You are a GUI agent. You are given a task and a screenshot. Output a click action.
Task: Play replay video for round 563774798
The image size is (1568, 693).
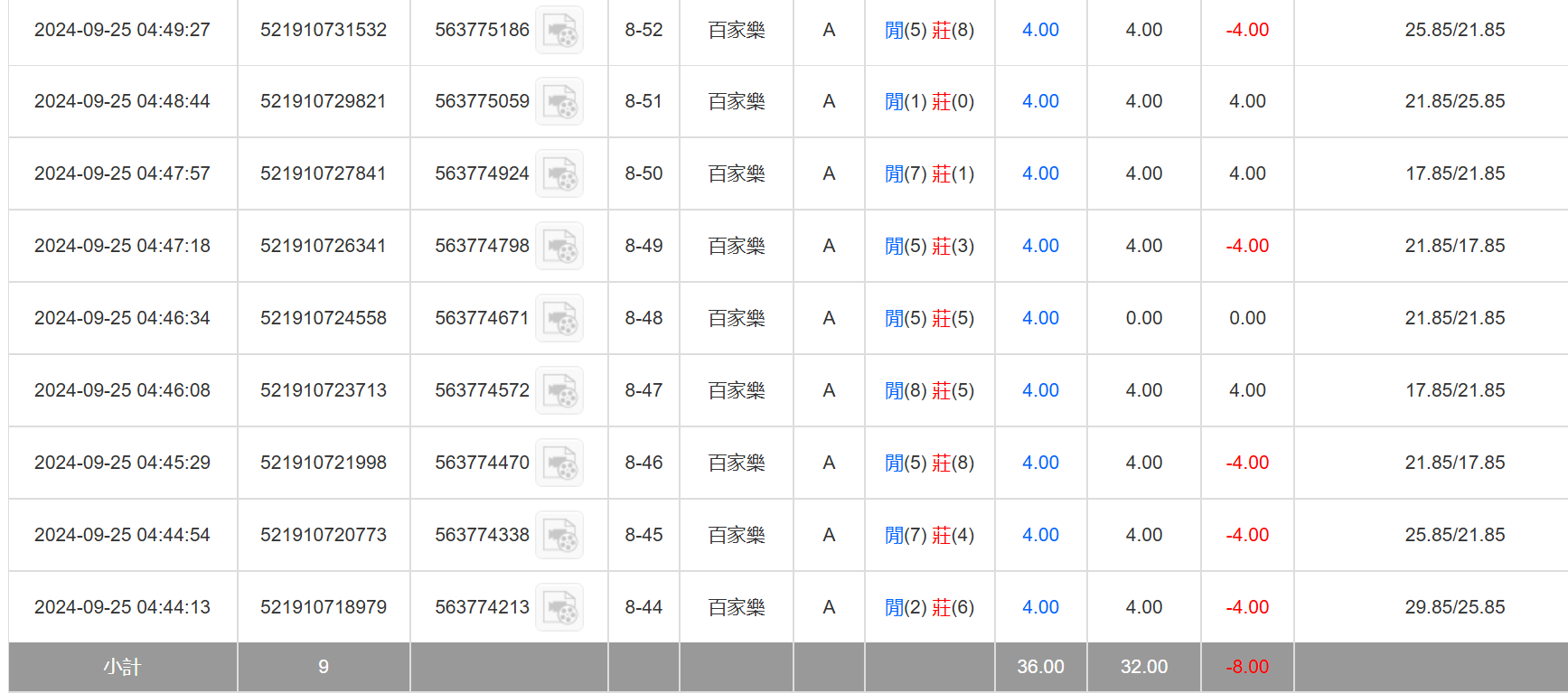559,246
